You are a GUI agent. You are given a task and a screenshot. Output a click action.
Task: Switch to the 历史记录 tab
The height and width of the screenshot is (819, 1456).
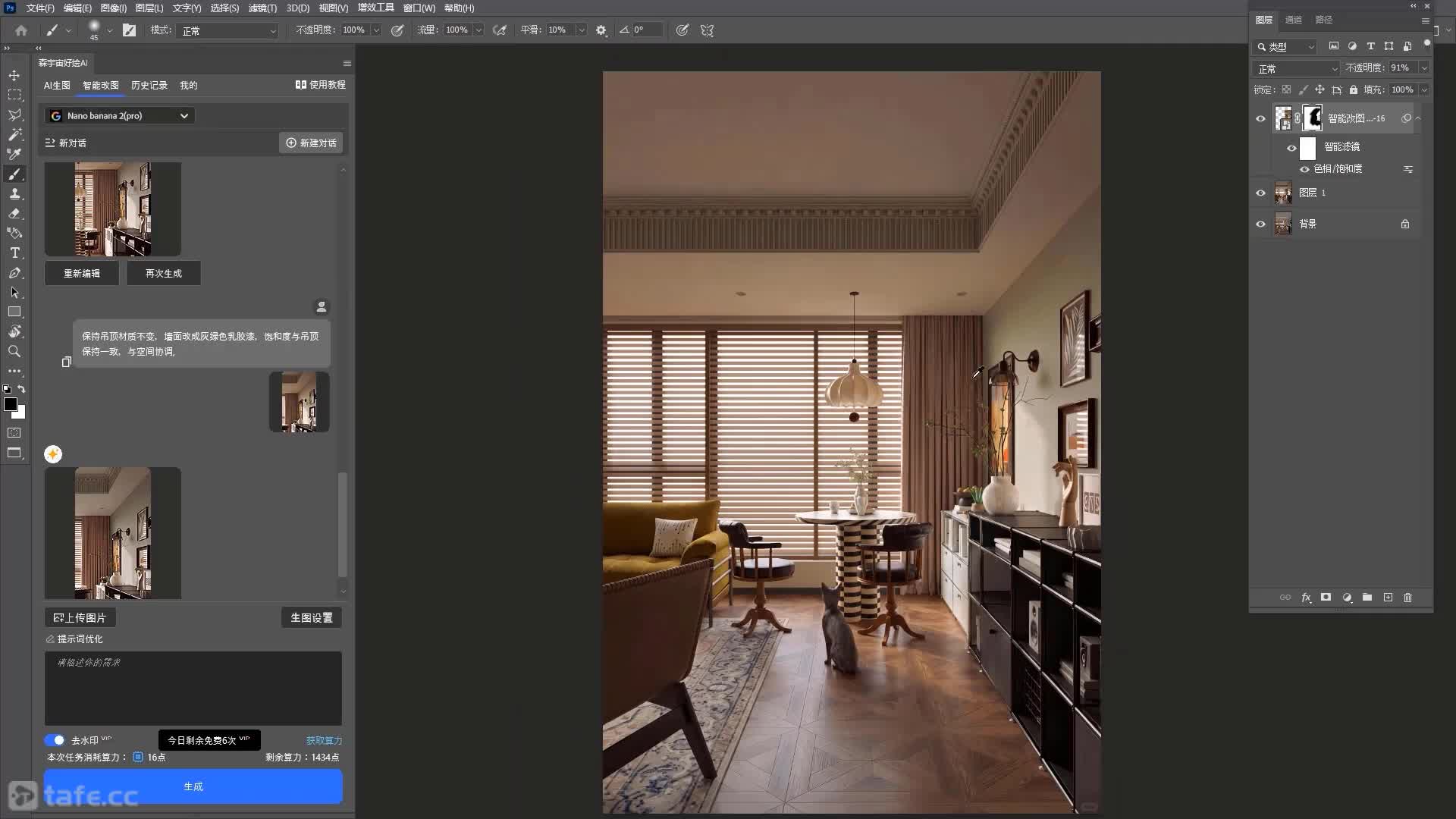[149, 86]
